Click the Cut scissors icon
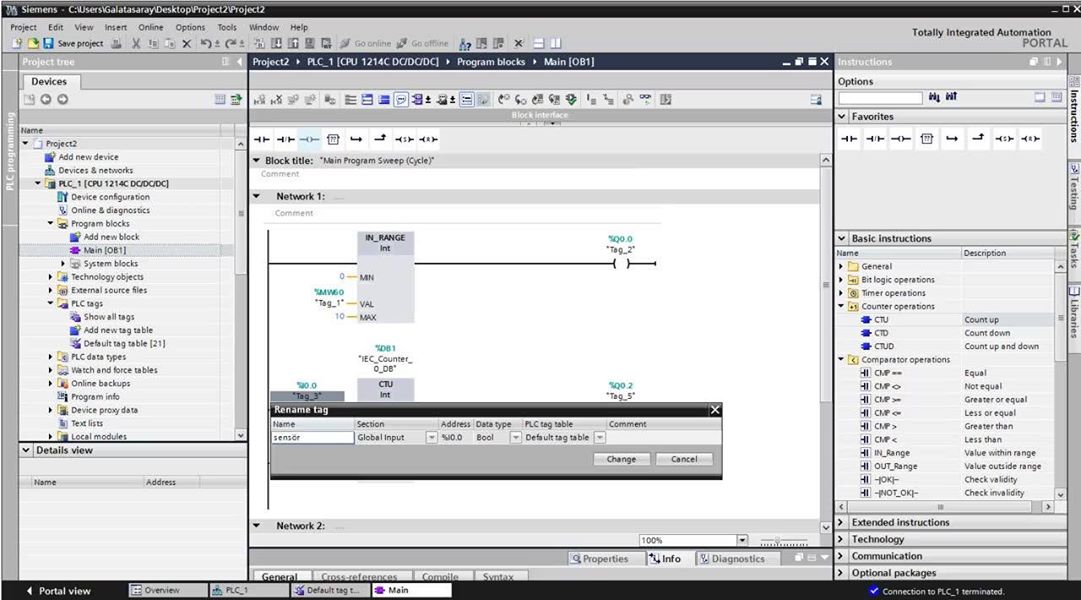This screenshot has height=600, width=1081. click(x=136, y=43)
